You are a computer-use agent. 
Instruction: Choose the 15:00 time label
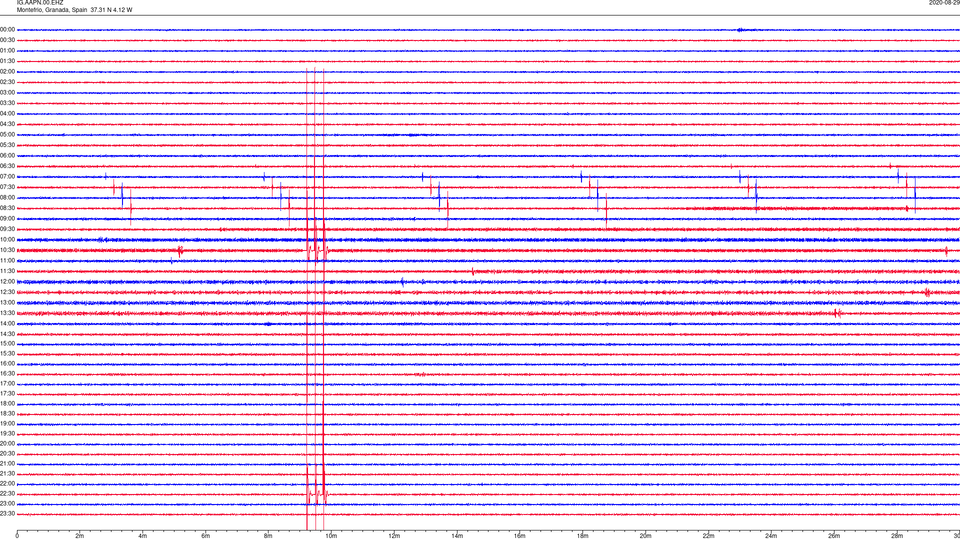click(7, 343)
